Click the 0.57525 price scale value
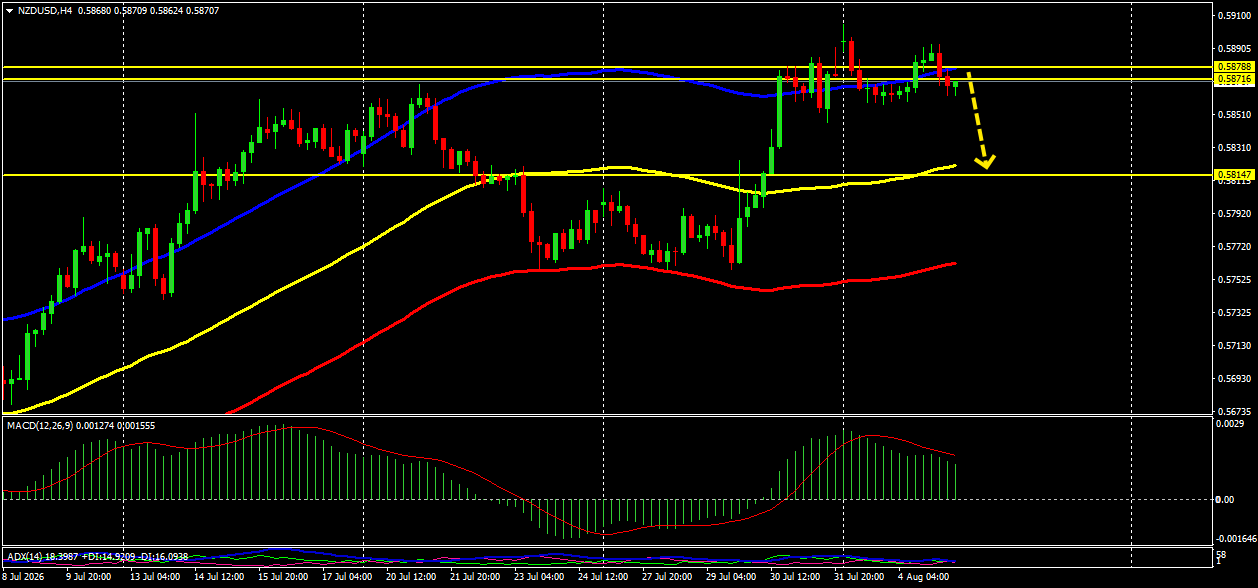The width and height of the screenshot is (1258, 588). click(1234, 280)
